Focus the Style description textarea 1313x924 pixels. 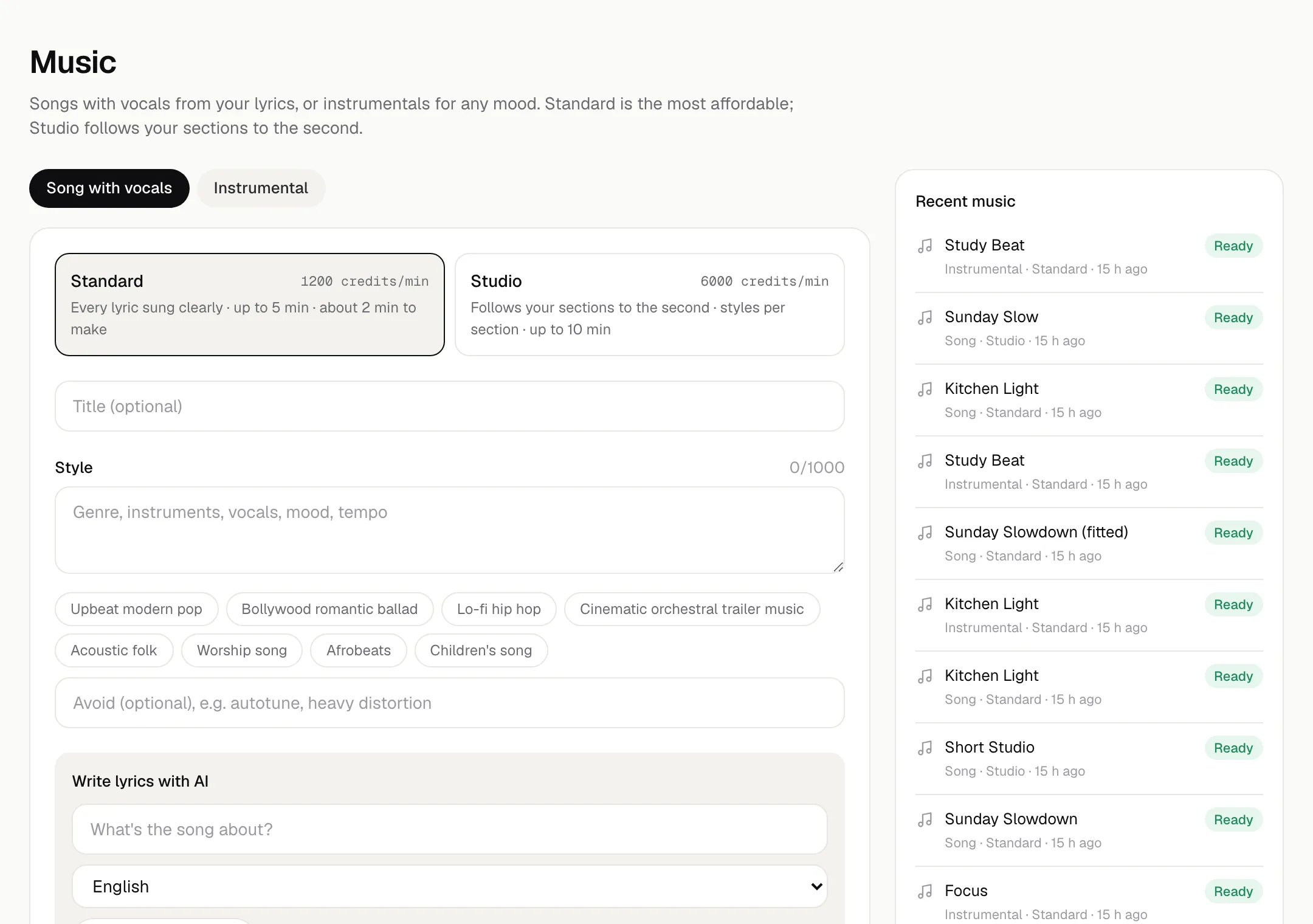click(450, 530)
